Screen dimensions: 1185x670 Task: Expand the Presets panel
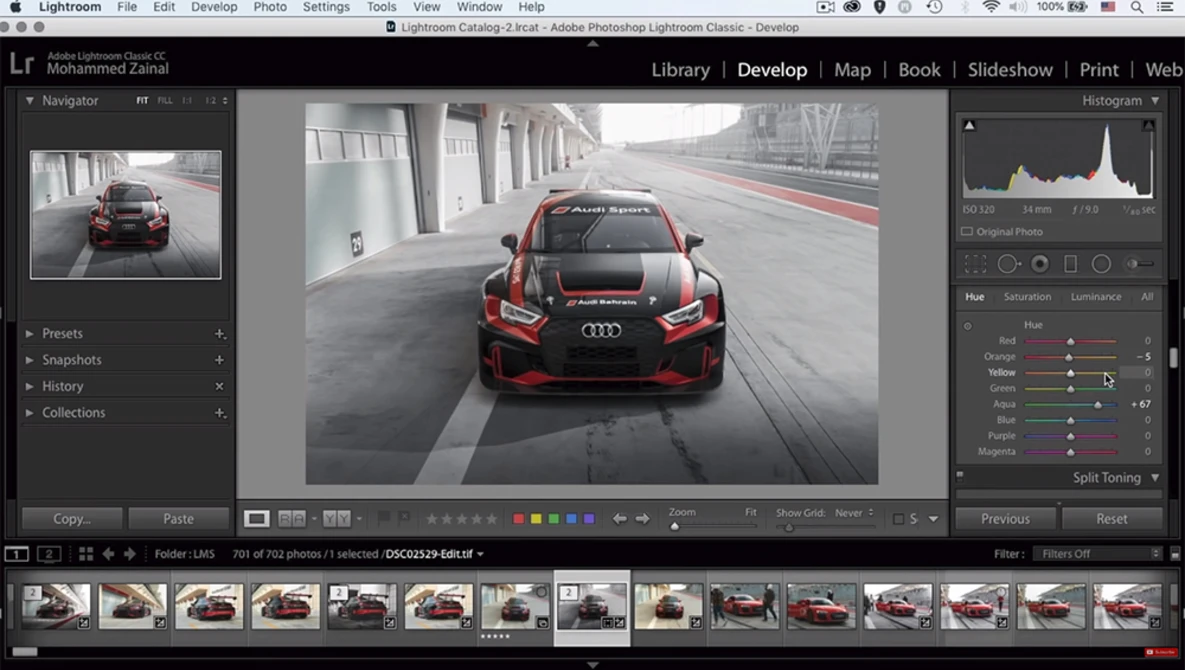29,333
